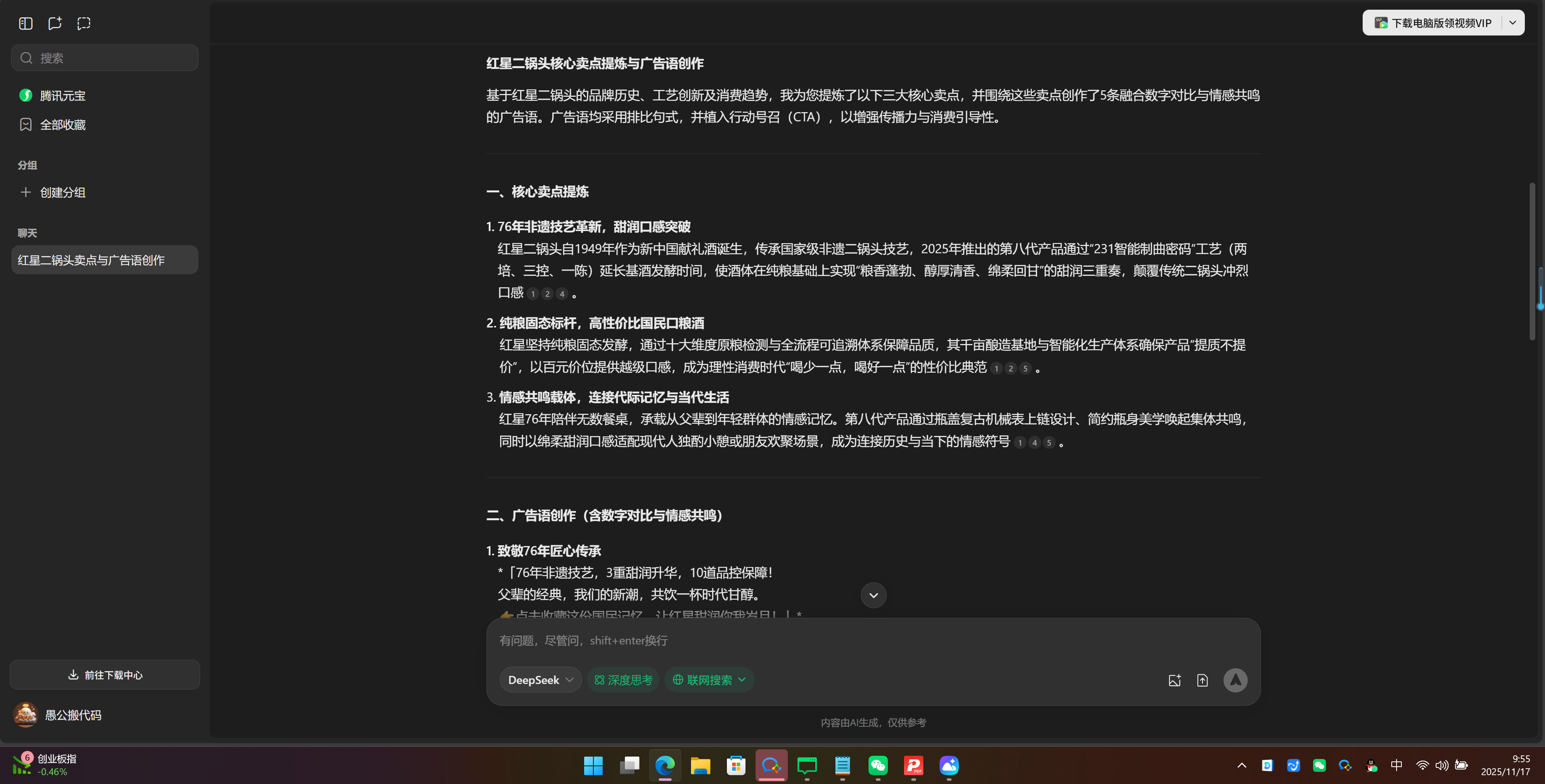Click the 前往下载中心 button
This screenshot has width=1545, height=784.
[x=104, y=674]
